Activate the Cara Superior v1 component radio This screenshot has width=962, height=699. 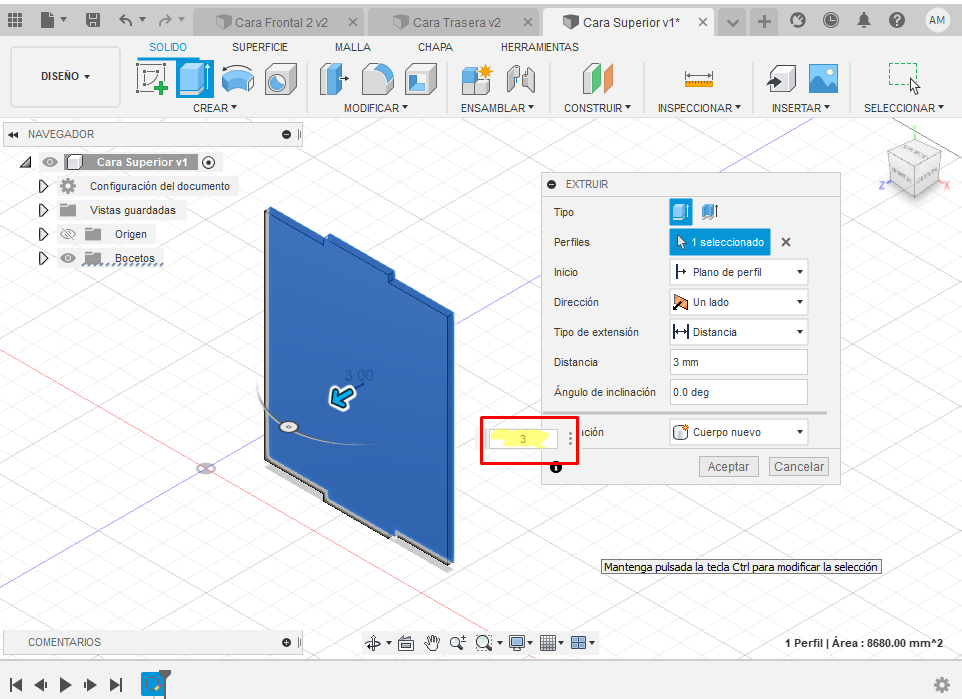coord(209,162)
